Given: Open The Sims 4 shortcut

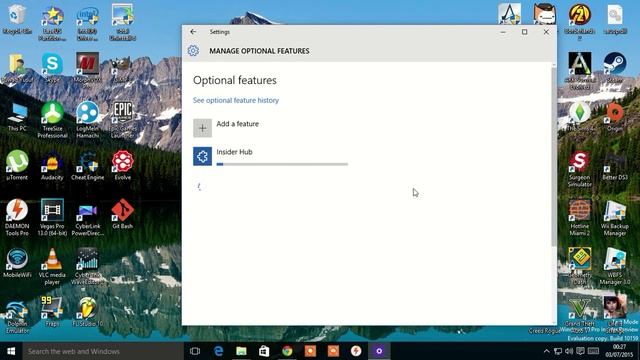Looking at the screenshot, I should coord(580,117).
